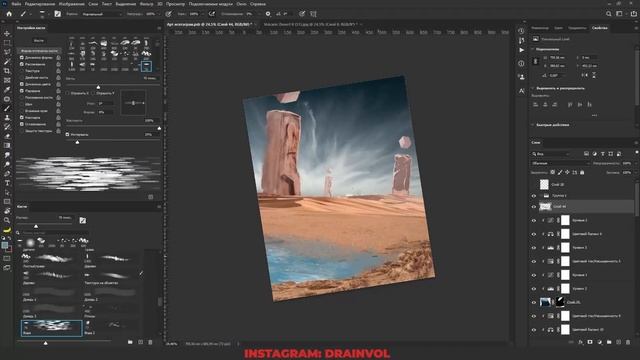Toggle visibility of Слой 25 layer
This screenshot has height=360, width=640.
click(x=533, y=302)
